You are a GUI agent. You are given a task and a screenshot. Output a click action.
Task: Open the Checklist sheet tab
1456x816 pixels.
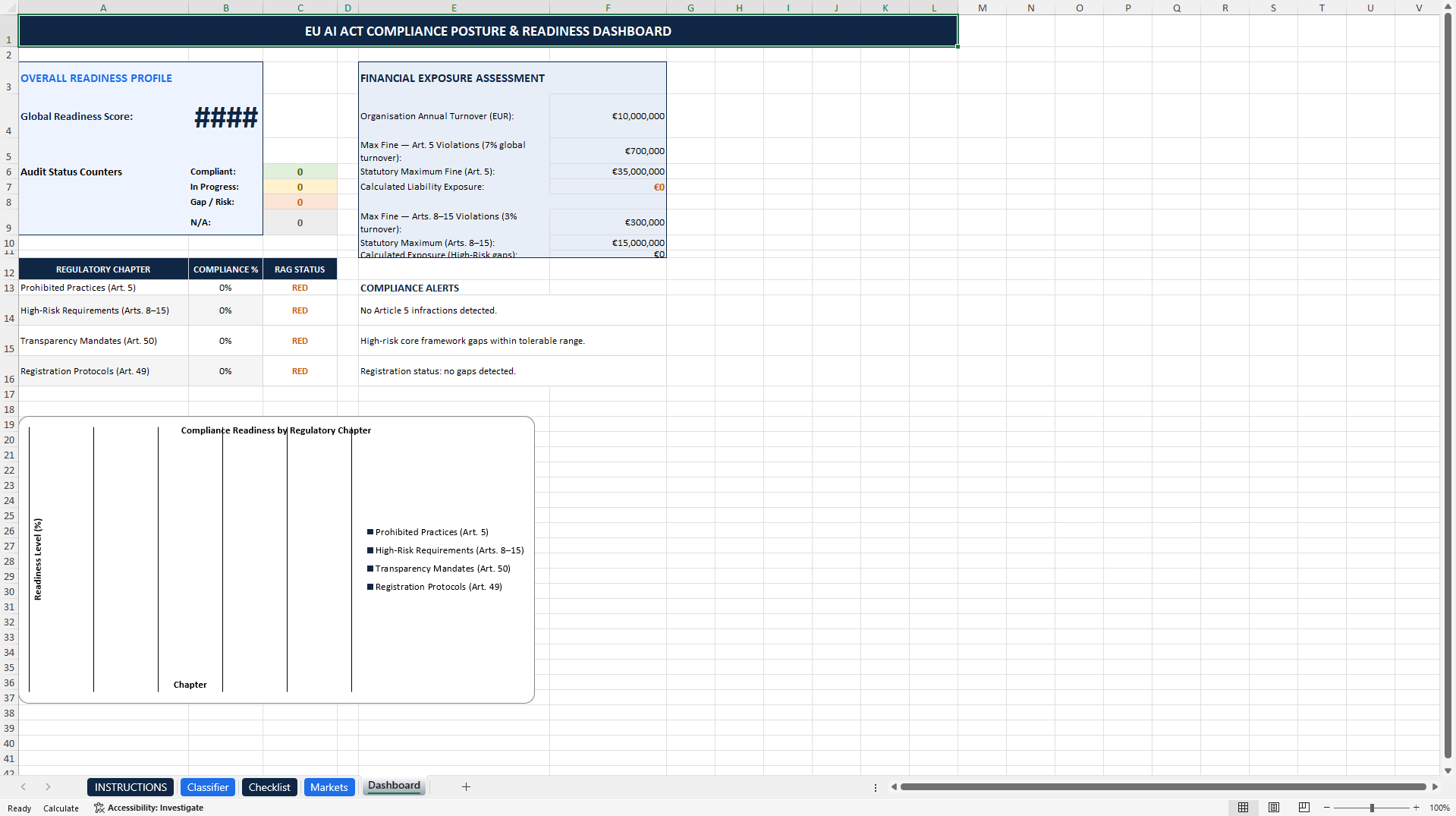[269, 787]
